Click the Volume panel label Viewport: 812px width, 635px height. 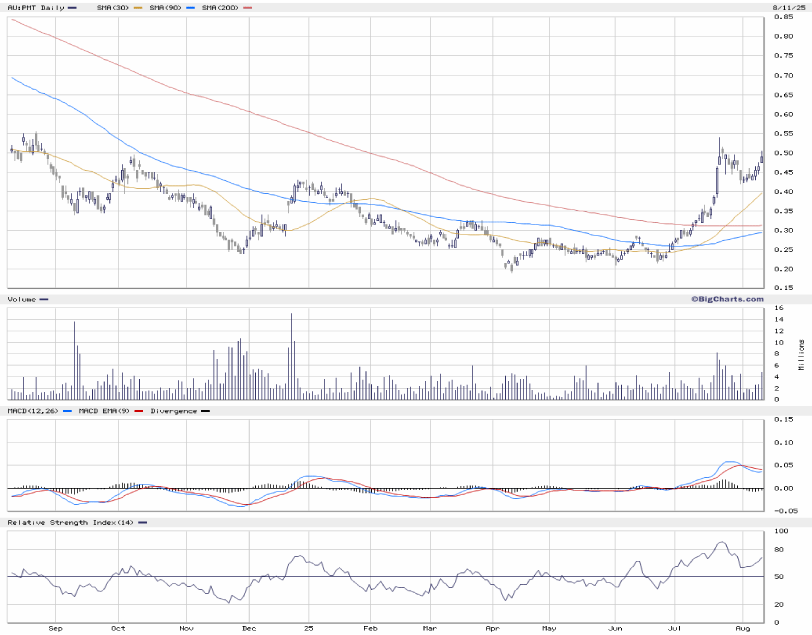point(23,299)
